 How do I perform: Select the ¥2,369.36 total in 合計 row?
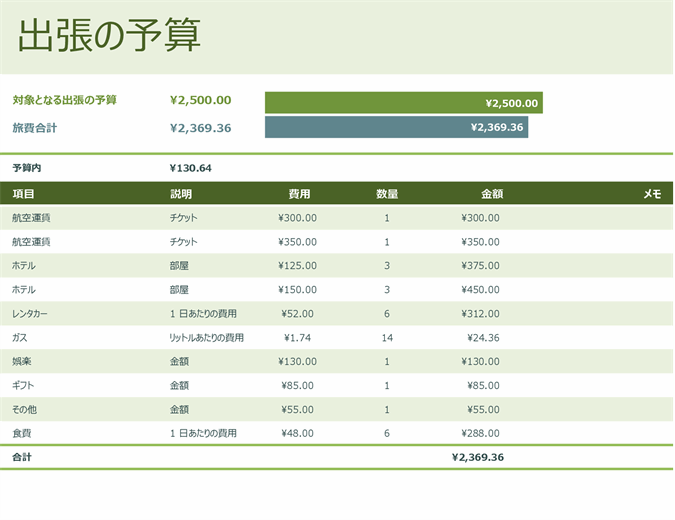[x=477, y=457]
